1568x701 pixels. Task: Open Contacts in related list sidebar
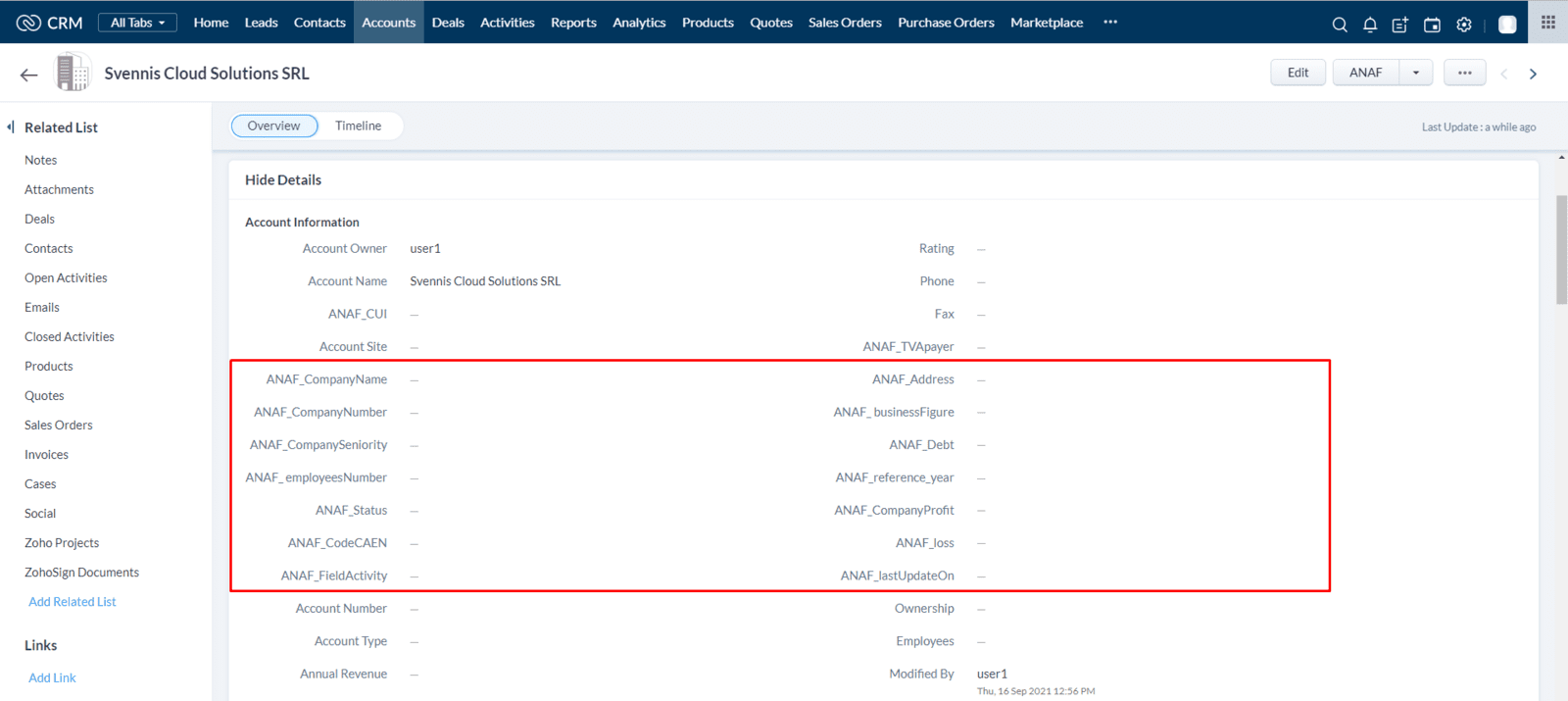pyautogui.click(x=49, y=248)
